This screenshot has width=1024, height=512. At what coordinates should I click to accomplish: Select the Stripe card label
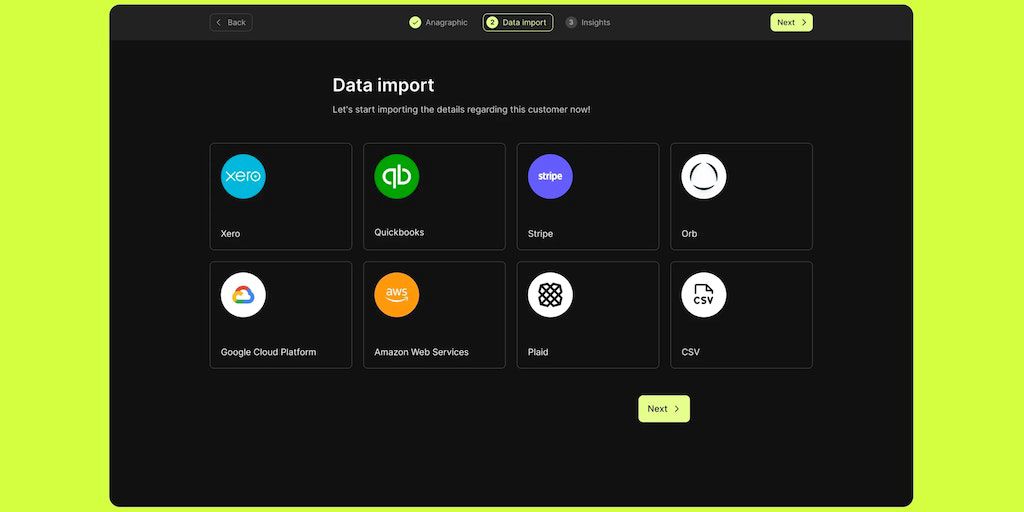pyautogui.click(x=540, y=234)
